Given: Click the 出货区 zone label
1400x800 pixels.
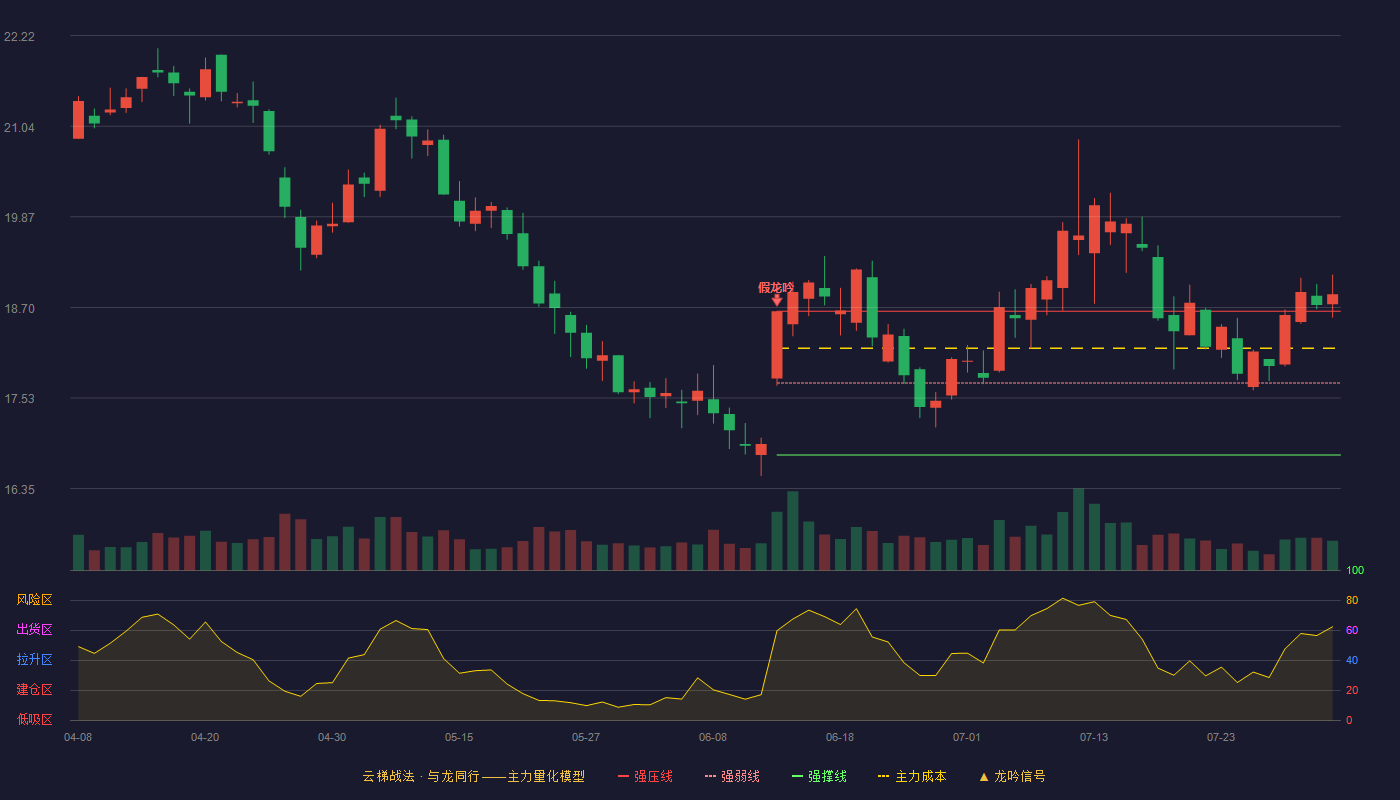Looking at the screenshot, I should (34, 630).
